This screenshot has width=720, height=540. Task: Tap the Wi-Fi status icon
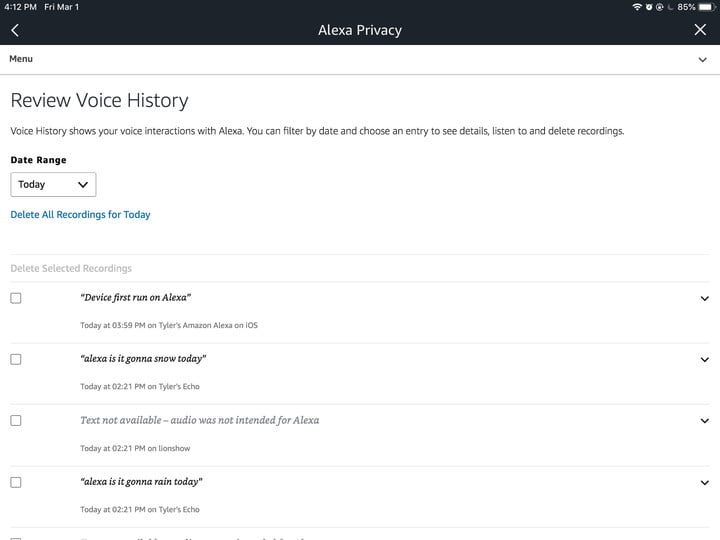coord(637,7)
